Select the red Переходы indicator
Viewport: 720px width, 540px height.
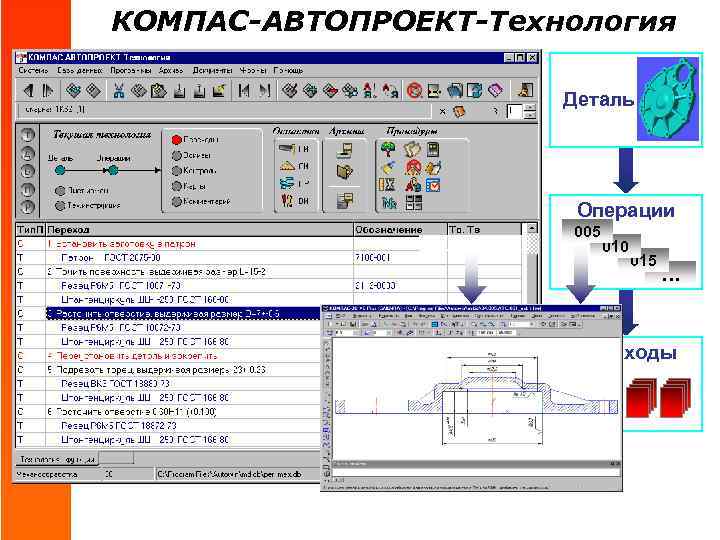177,140
